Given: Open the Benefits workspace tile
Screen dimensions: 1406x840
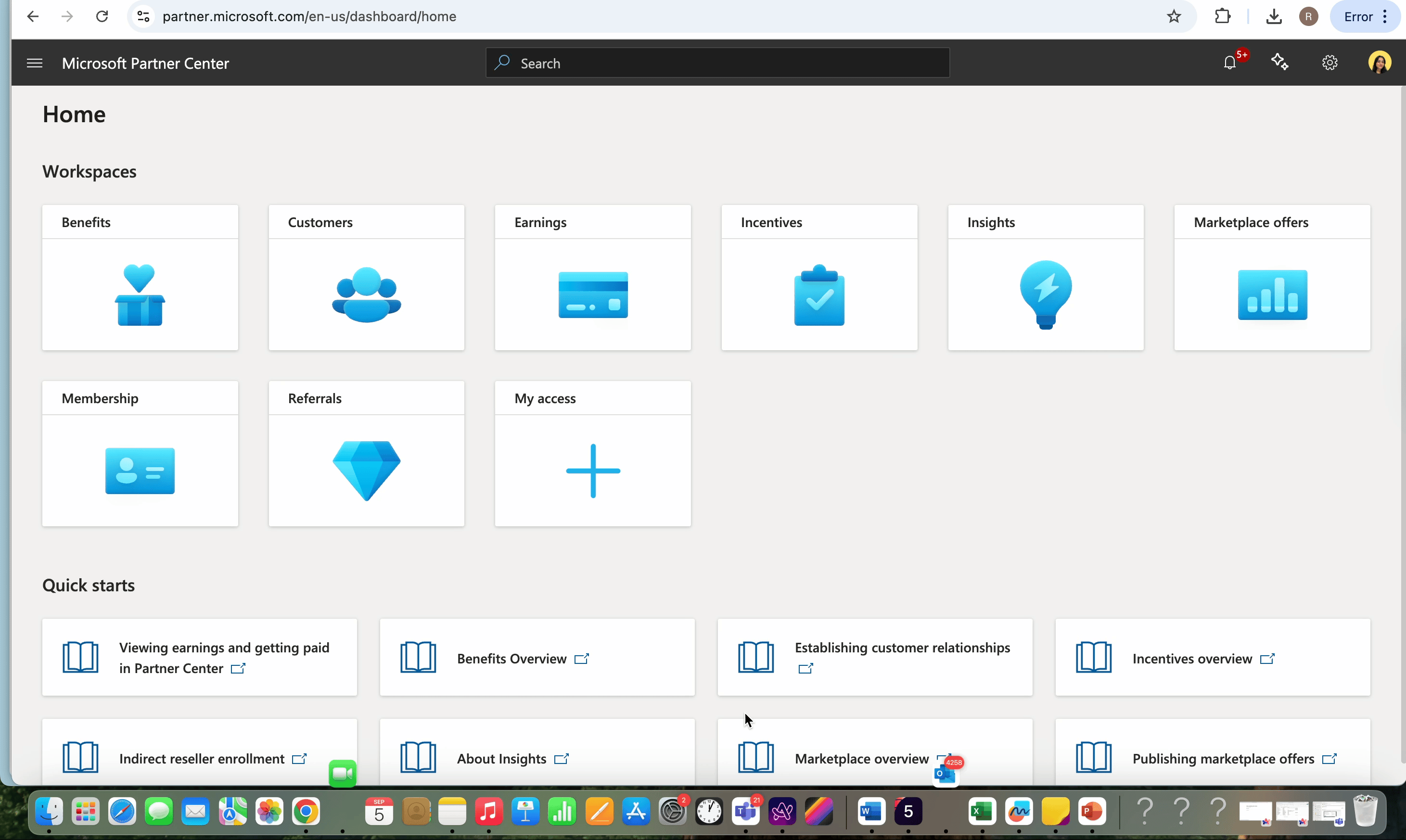Looking at the screenshot, I should (x=141, y=278).
